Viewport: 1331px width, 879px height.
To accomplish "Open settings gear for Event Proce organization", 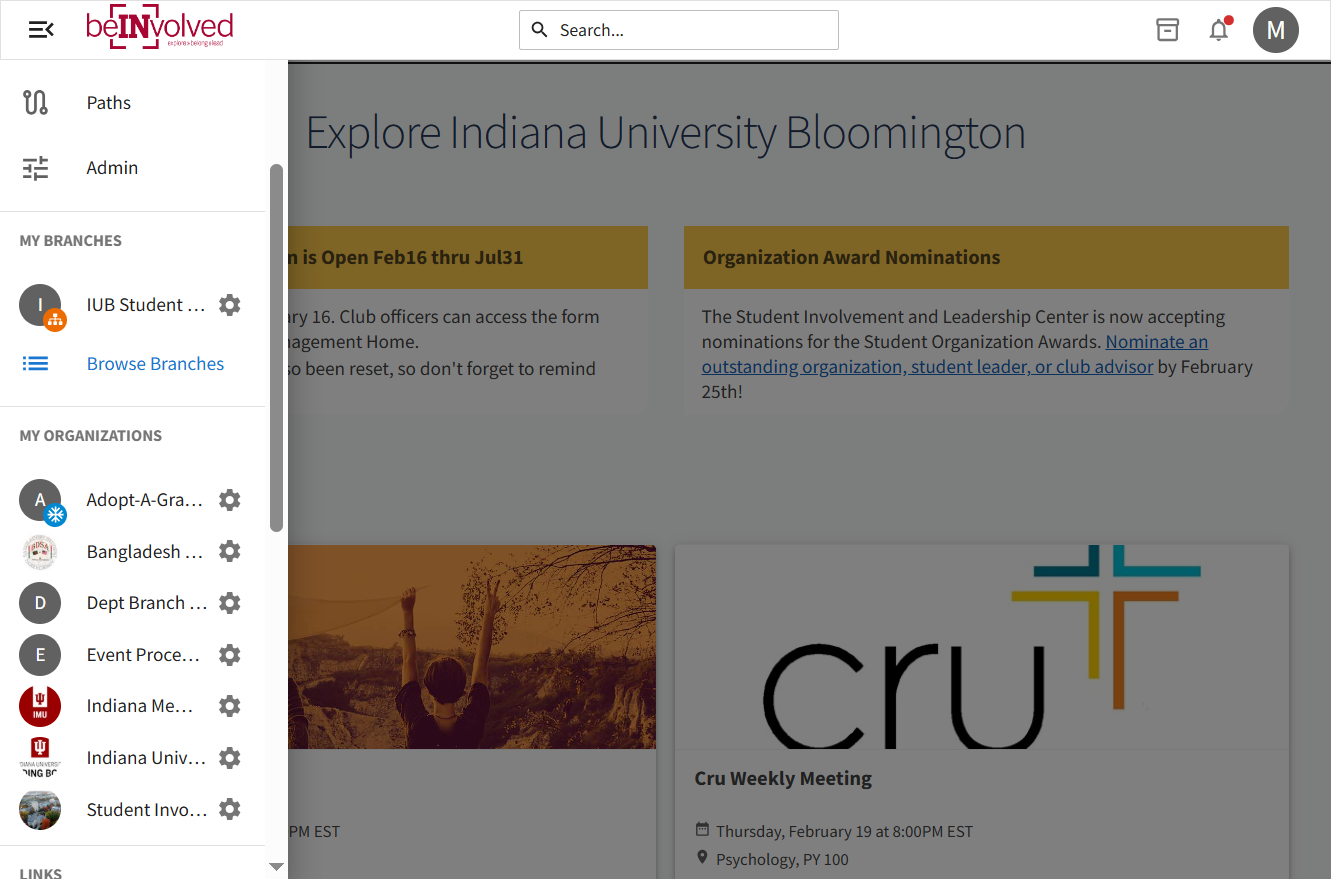I will 230,655.
